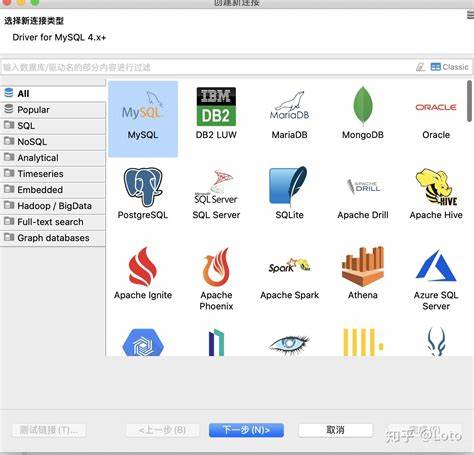Click the blue Next step (N) button
Image resolution: width=474 pixels, height=455 pixels.
point(246,430)
